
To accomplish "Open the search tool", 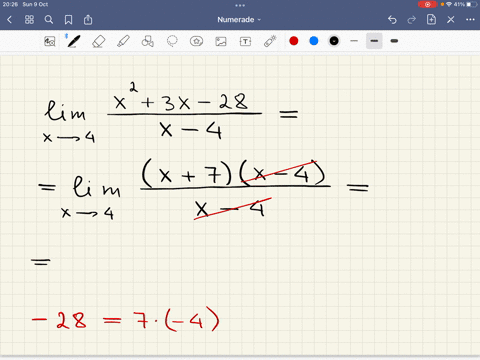I will coord(49,20).
